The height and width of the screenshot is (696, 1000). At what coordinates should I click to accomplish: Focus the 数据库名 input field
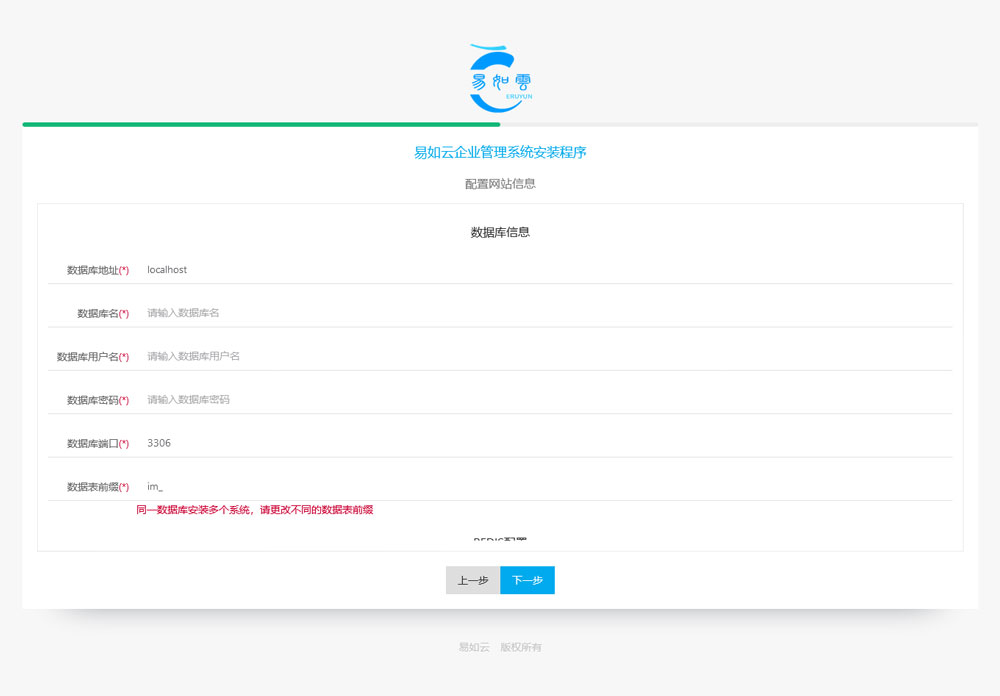[x=543, y=313]
